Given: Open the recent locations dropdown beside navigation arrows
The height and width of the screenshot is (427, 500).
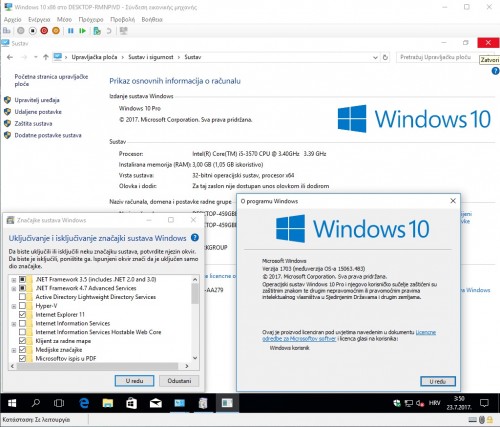Looking at the screenshot, I should (36, 57).
